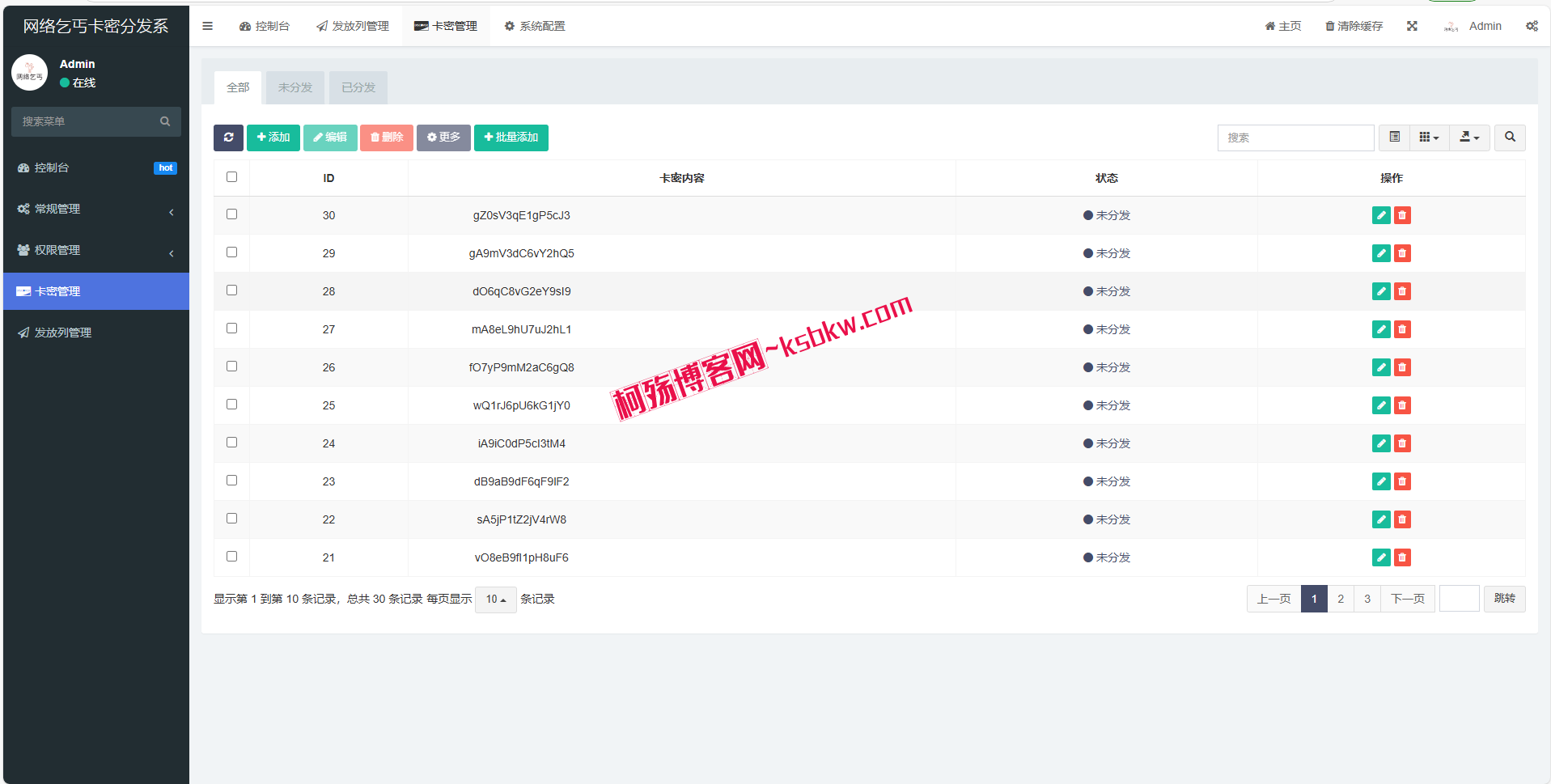Tick the checkbox for row ID 27
This screenshot has height=784, width=1551.
232,328
